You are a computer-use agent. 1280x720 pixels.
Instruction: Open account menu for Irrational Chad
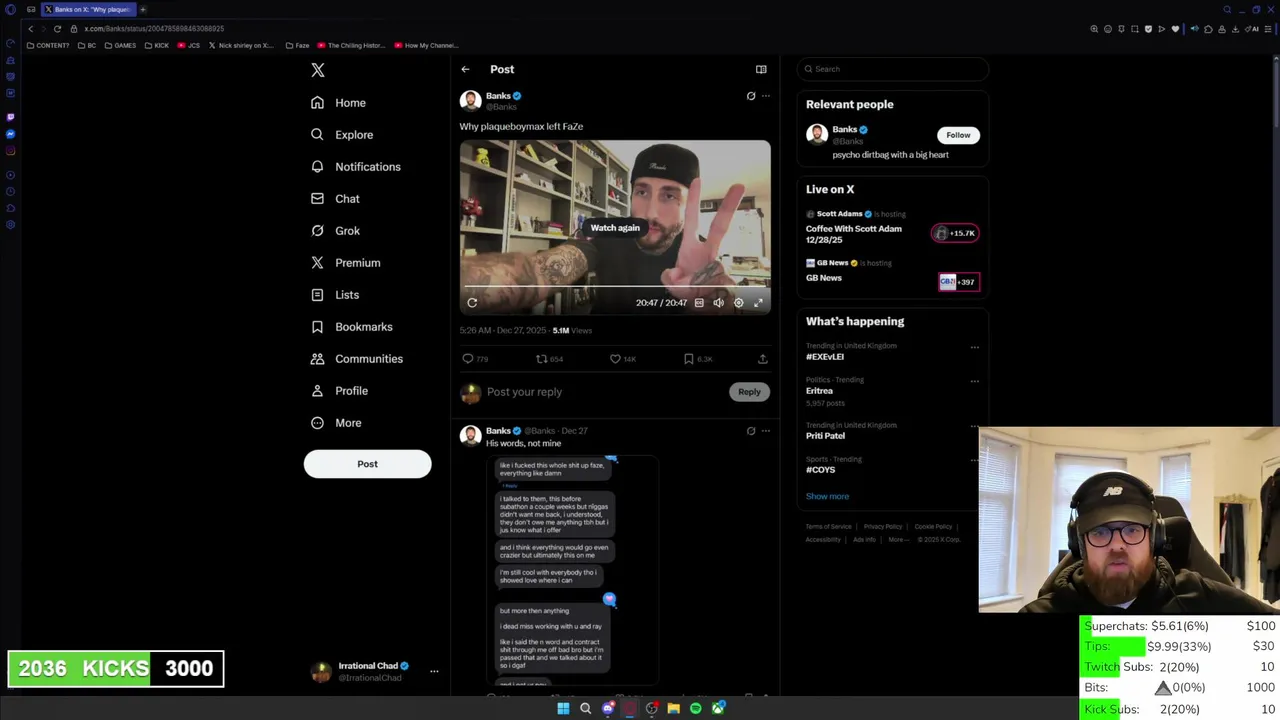(434, 672)
